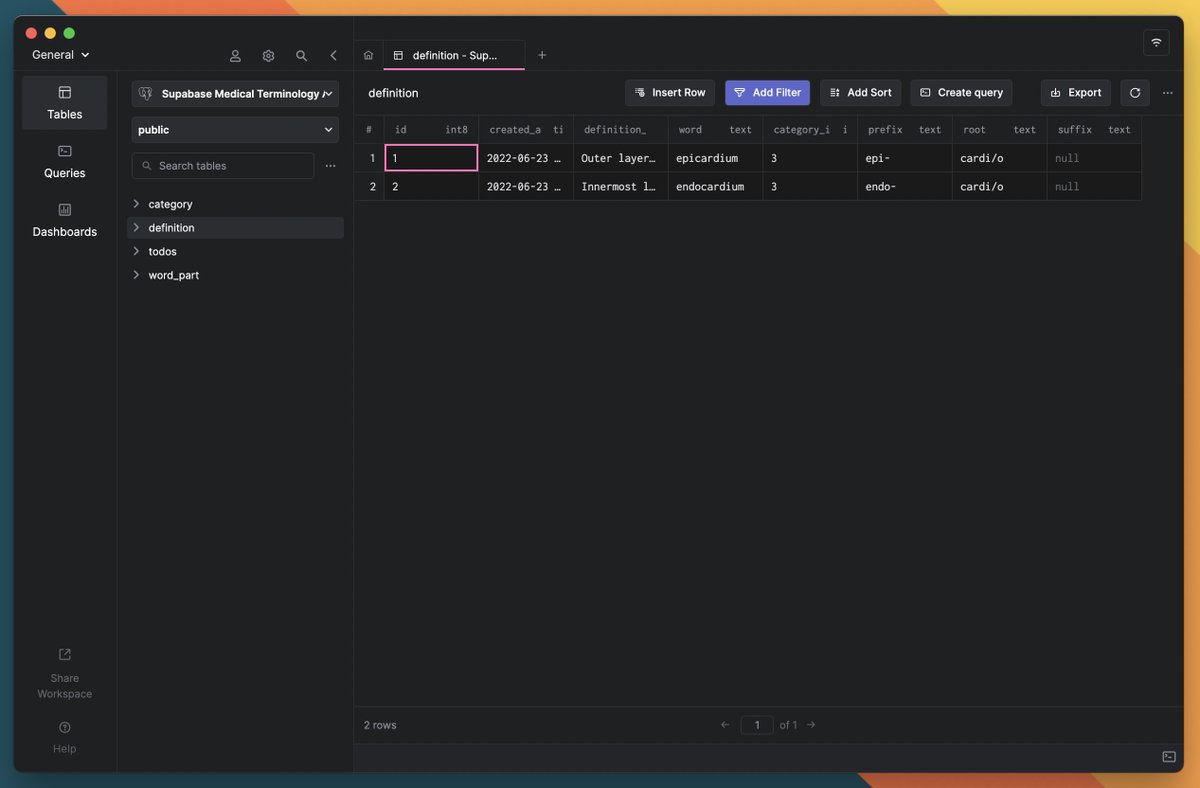Screen dimensions: 1200x788
Task: Select the todos table in the tree
Action: click(x=235, y=251)
